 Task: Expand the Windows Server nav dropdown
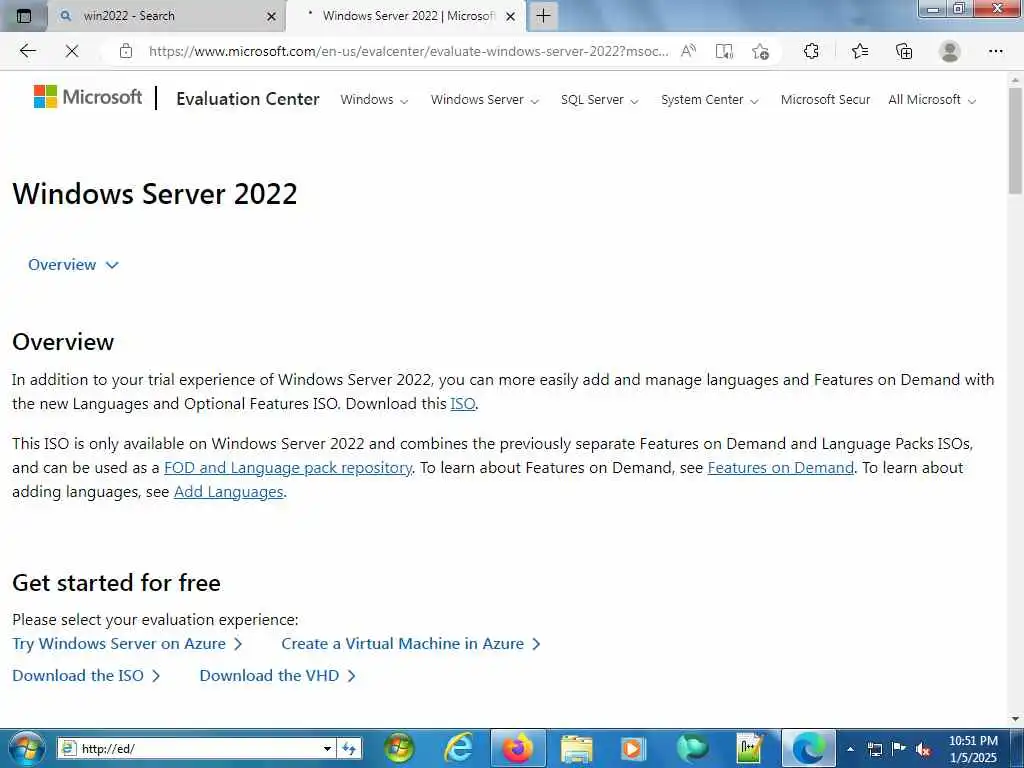485,100
